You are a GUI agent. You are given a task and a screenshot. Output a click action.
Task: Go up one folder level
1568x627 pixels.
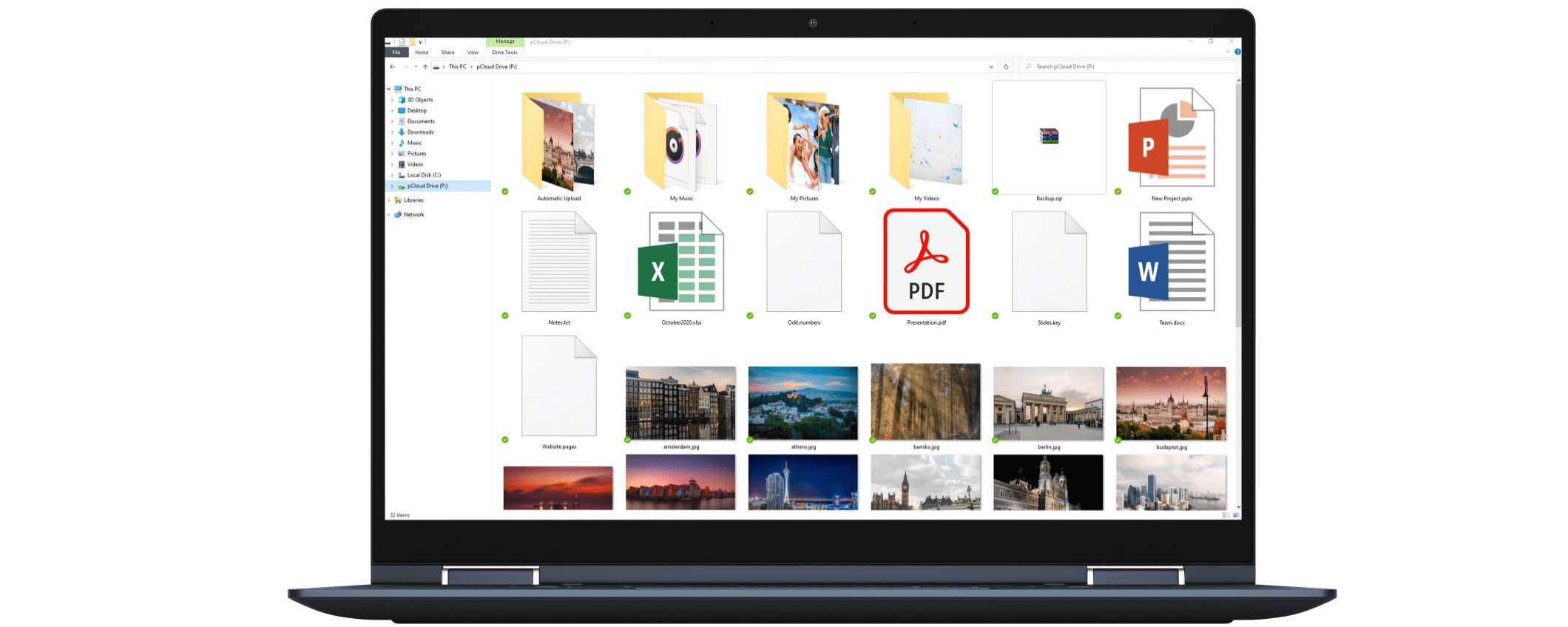[x=425, y=67]
